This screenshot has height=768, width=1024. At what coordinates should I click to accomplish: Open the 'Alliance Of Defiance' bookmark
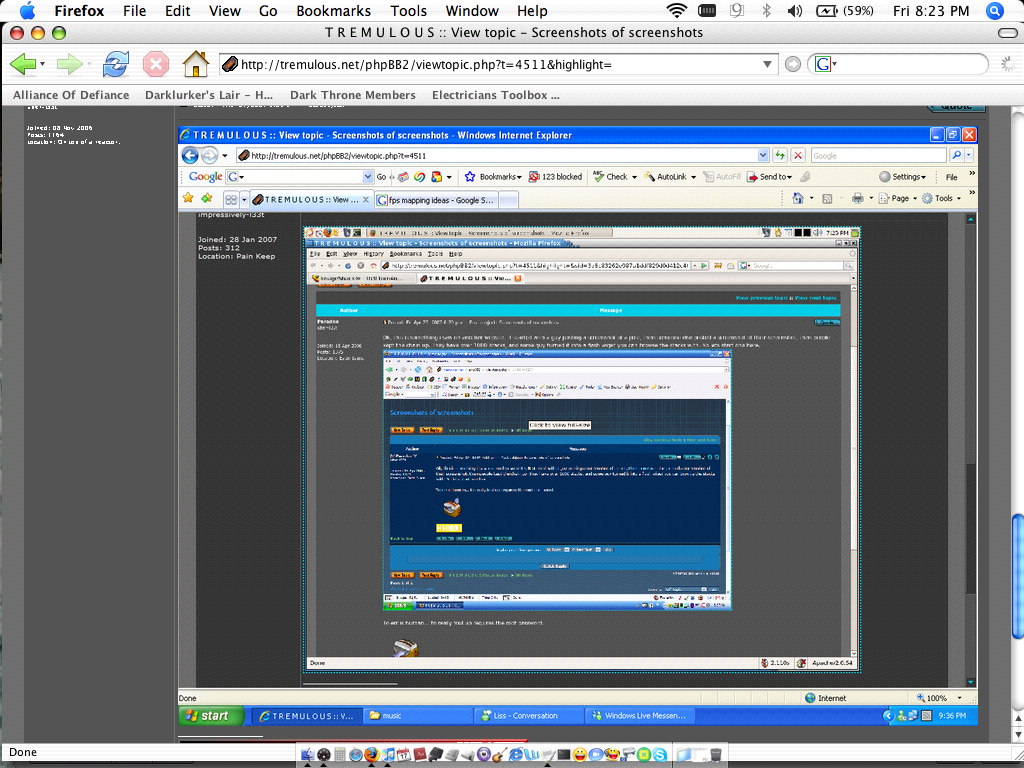(71, 95)
